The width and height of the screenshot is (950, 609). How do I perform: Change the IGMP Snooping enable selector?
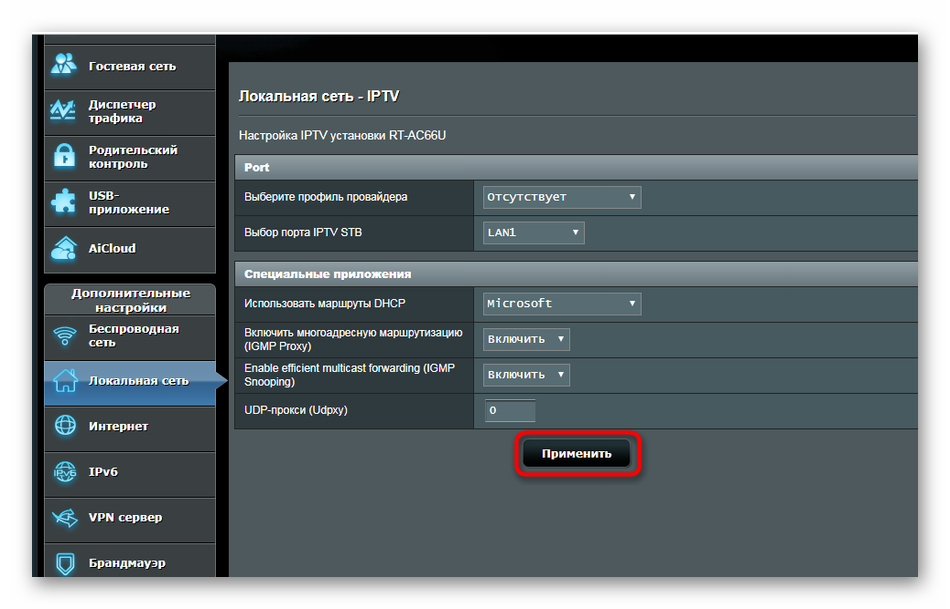click(526, 375)
